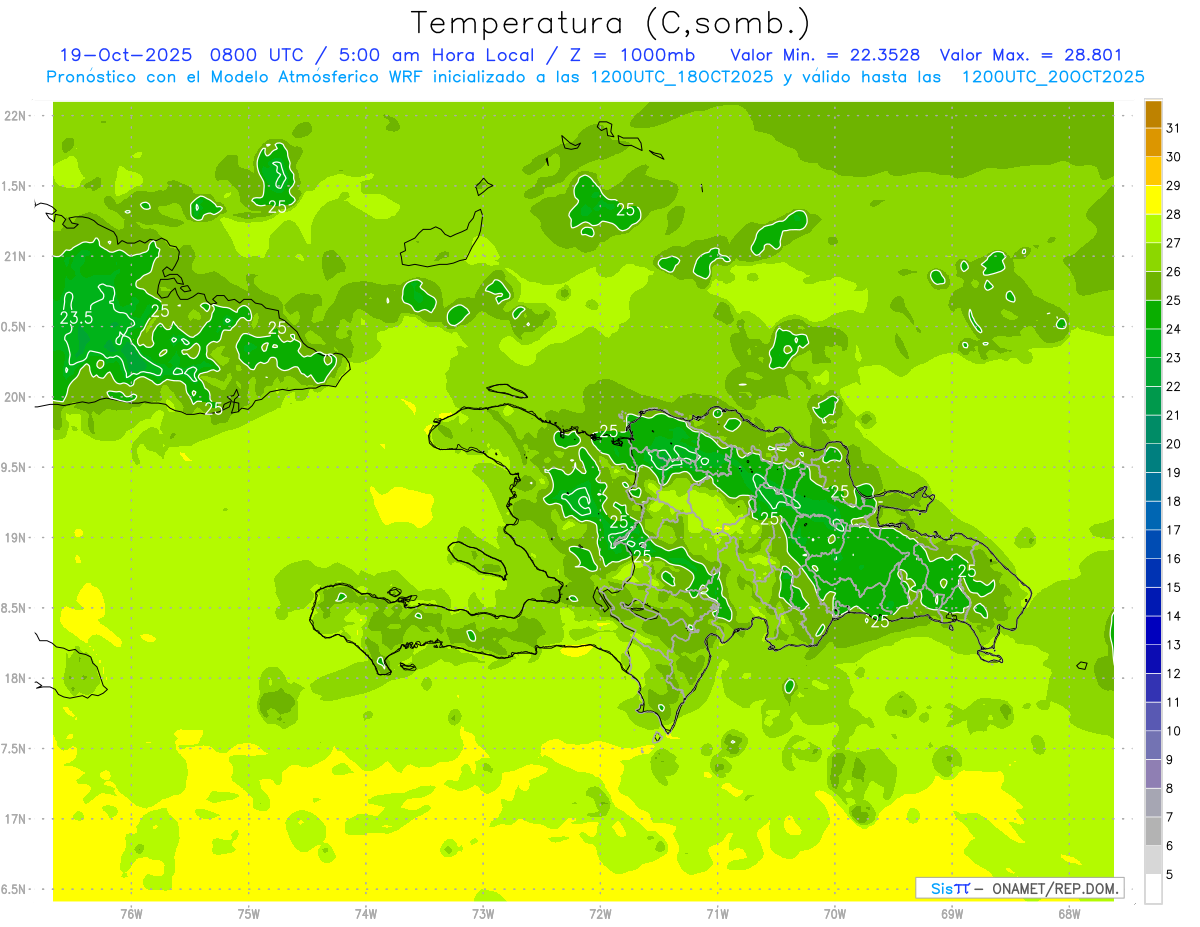This screenshot has width=1200, height=927.
Task: Click the 12 label on color scale
Action: 1173,674
